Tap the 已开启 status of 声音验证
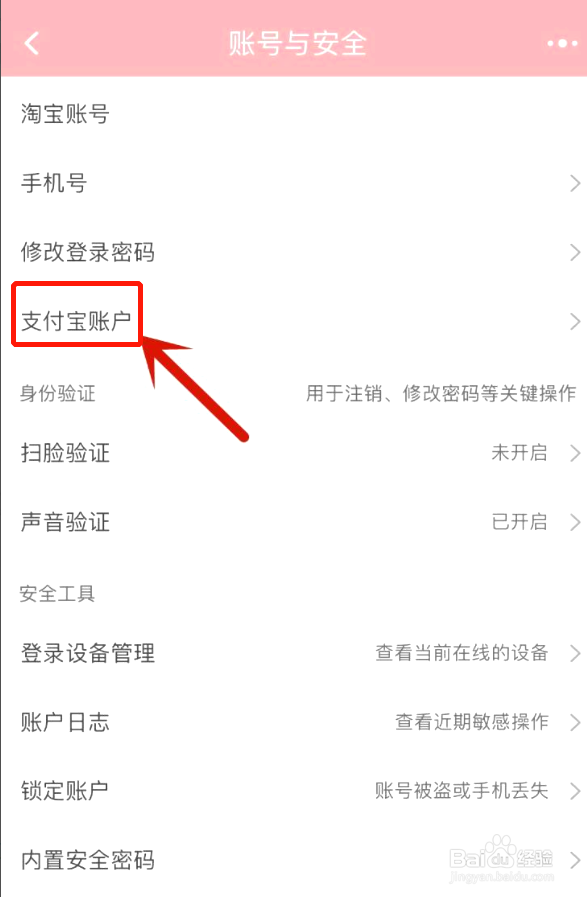This screenshot has width=587, height=897. click(519, 522)
